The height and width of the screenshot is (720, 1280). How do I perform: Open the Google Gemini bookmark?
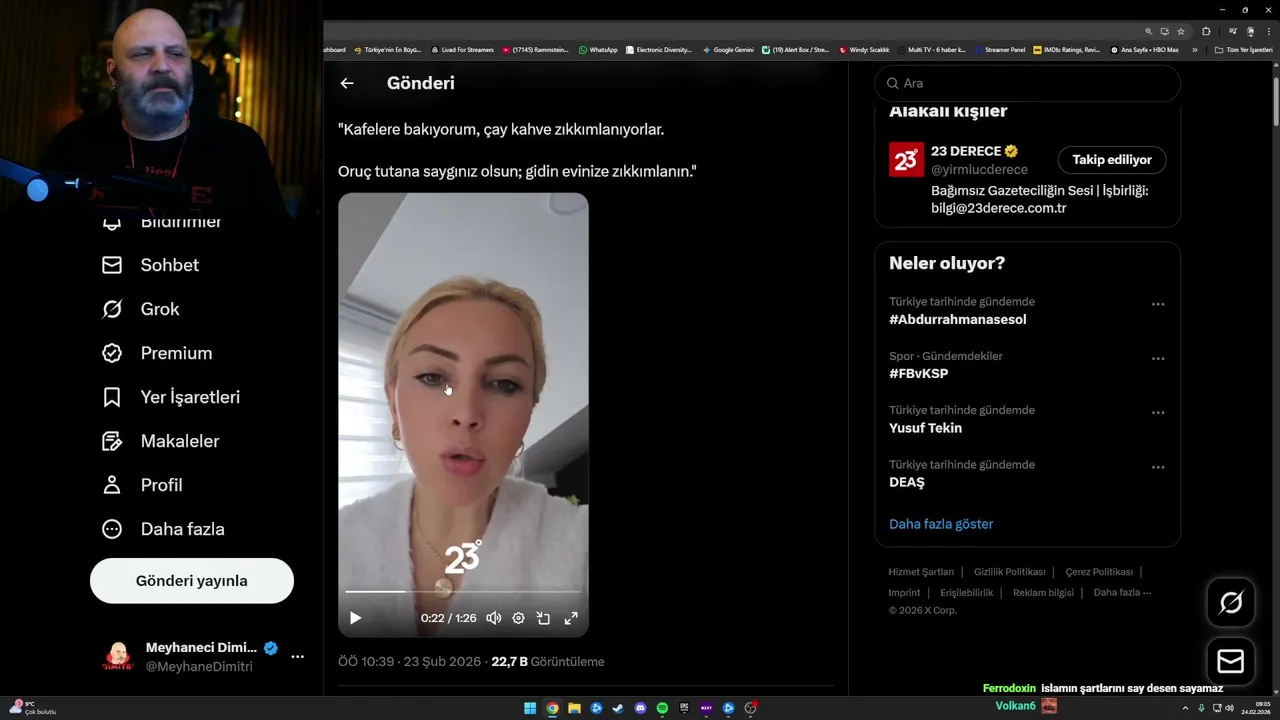728,50
